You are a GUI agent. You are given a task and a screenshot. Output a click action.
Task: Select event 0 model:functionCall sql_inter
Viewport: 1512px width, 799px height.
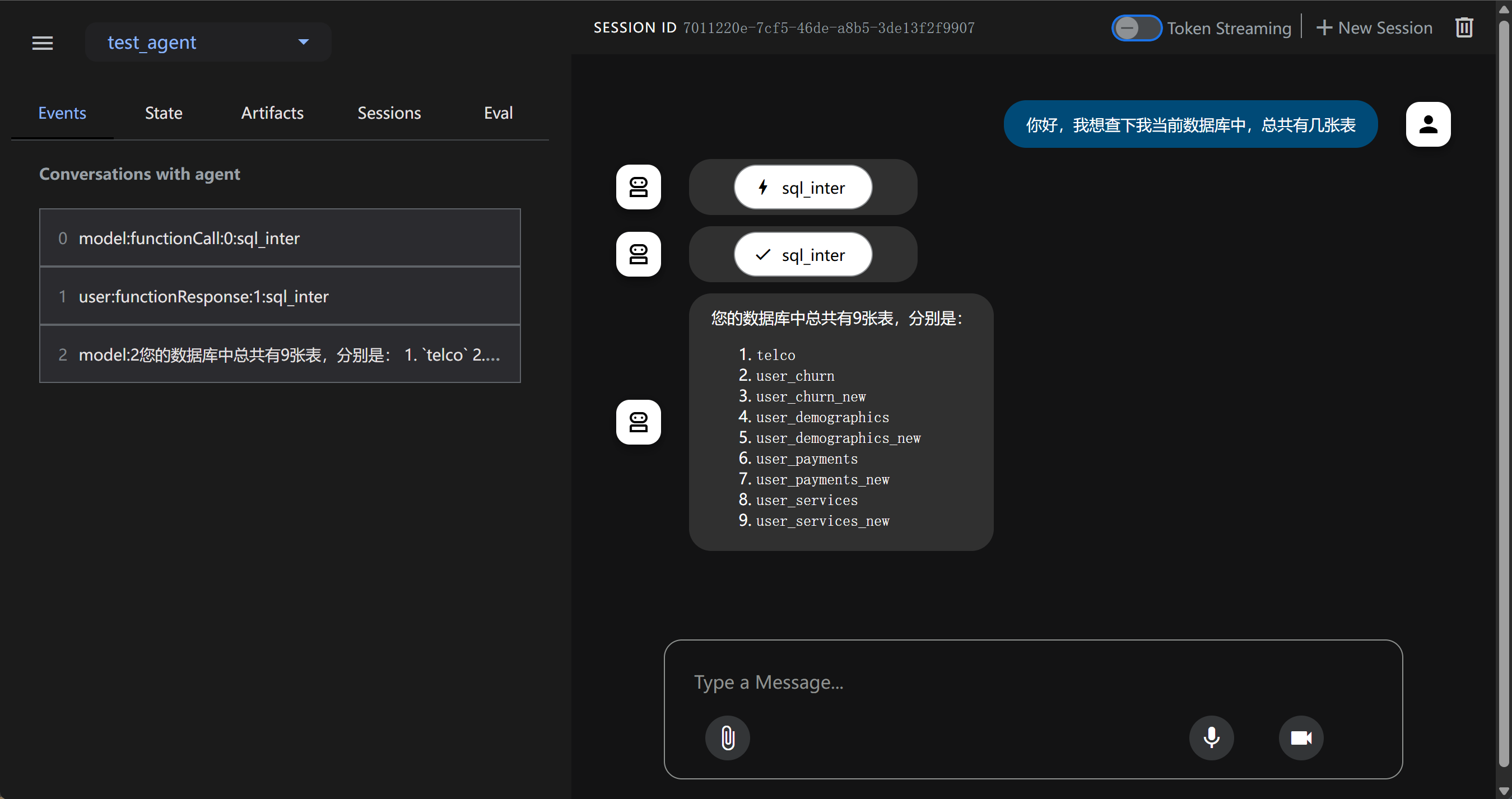click(x=280, y=238)
